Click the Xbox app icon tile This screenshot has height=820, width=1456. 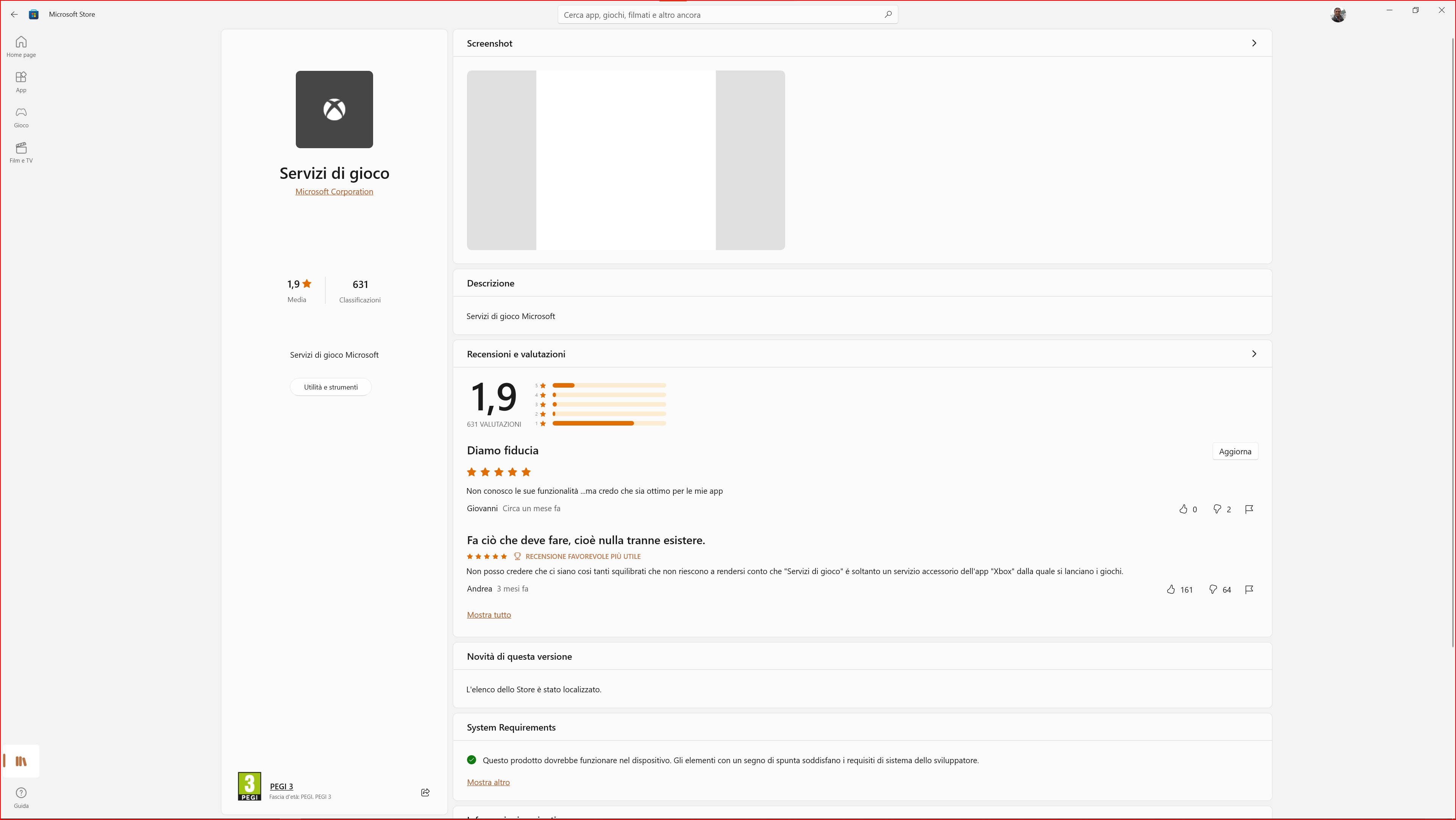[x=334, y=109]
